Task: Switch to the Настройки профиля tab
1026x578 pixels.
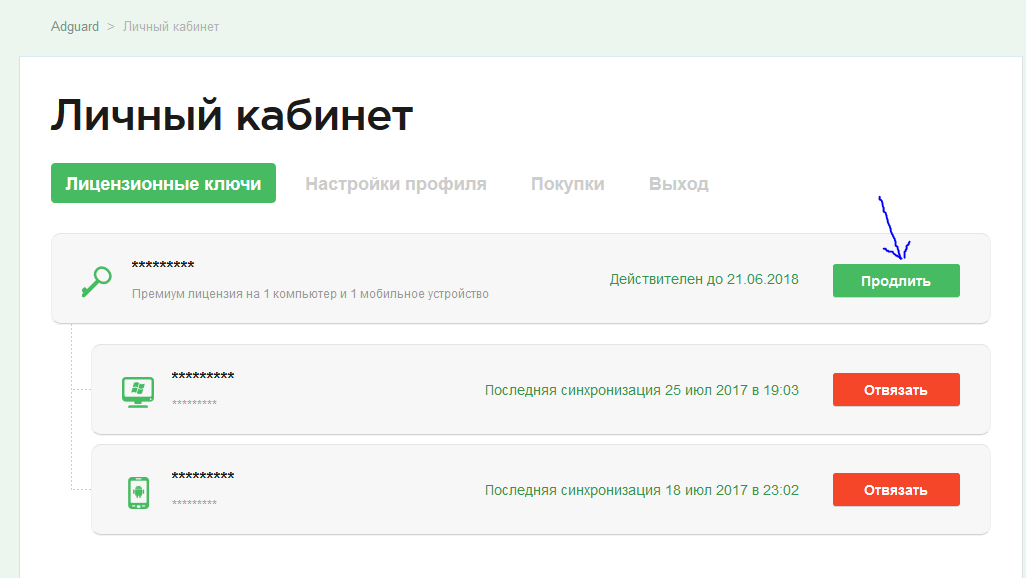Action: tap(396, 184)
